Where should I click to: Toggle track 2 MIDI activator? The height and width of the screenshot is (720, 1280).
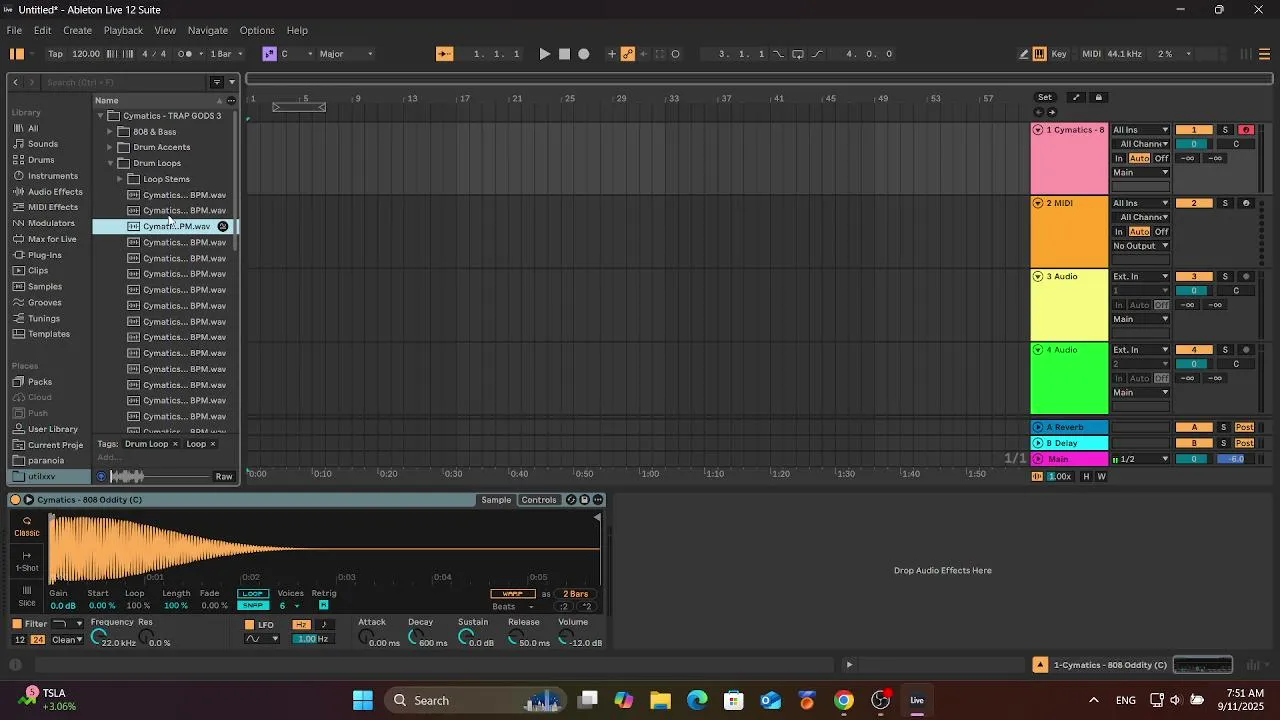pyautogui.click(x=1193, y=203)
